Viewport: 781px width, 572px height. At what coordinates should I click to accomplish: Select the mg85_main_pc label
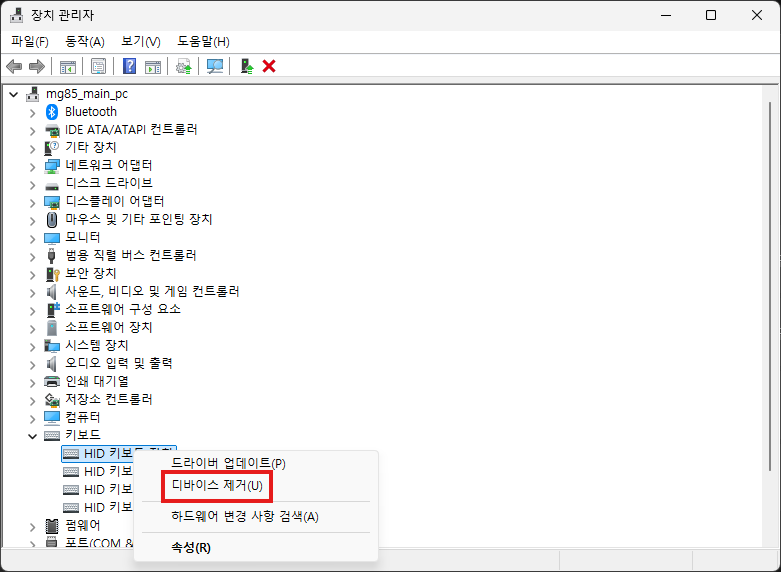(87, 94)
